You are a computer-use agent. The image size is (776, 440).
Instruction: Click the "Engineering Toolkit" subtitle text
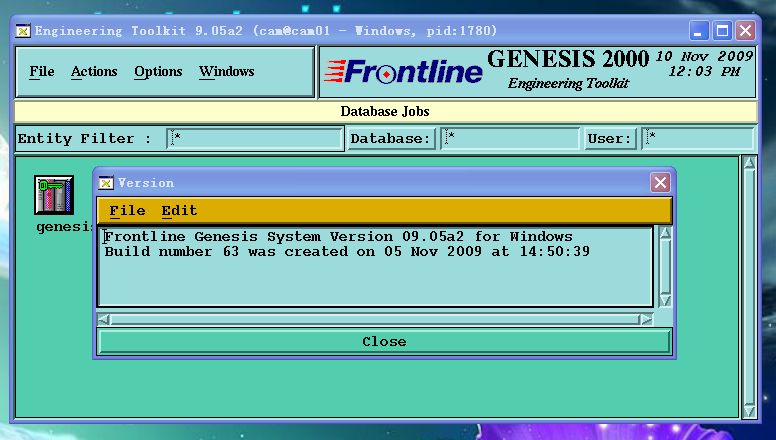tap(568, 83)
